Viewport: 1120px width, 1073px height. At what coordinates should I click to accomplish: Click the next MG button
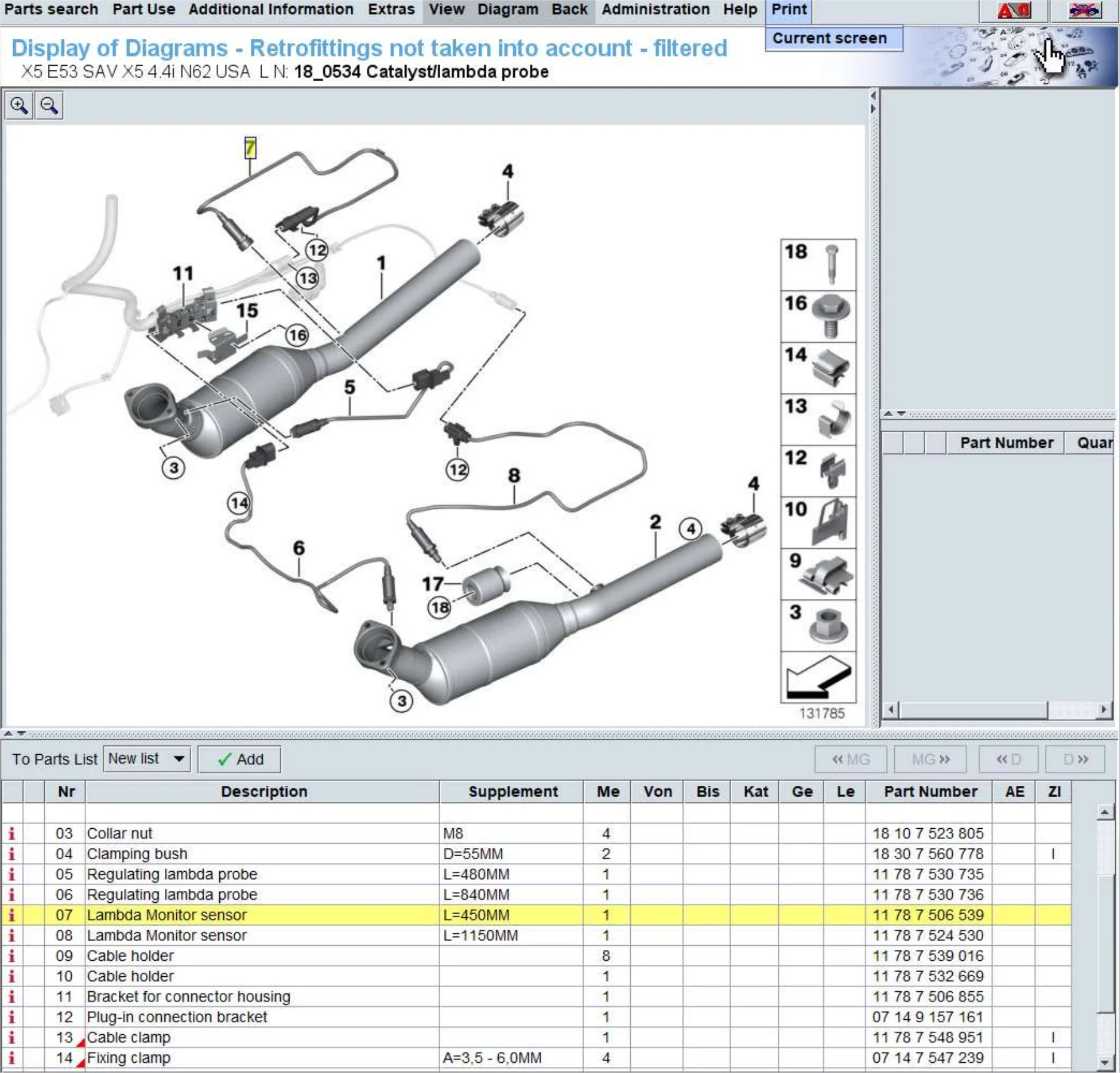(x=930, y=759)
